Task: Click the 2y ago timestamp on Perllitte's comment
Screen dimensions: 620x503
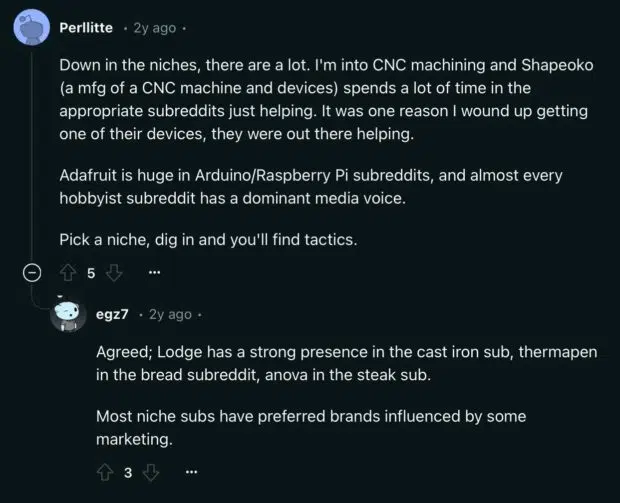Action: click(x=153, y=28)
